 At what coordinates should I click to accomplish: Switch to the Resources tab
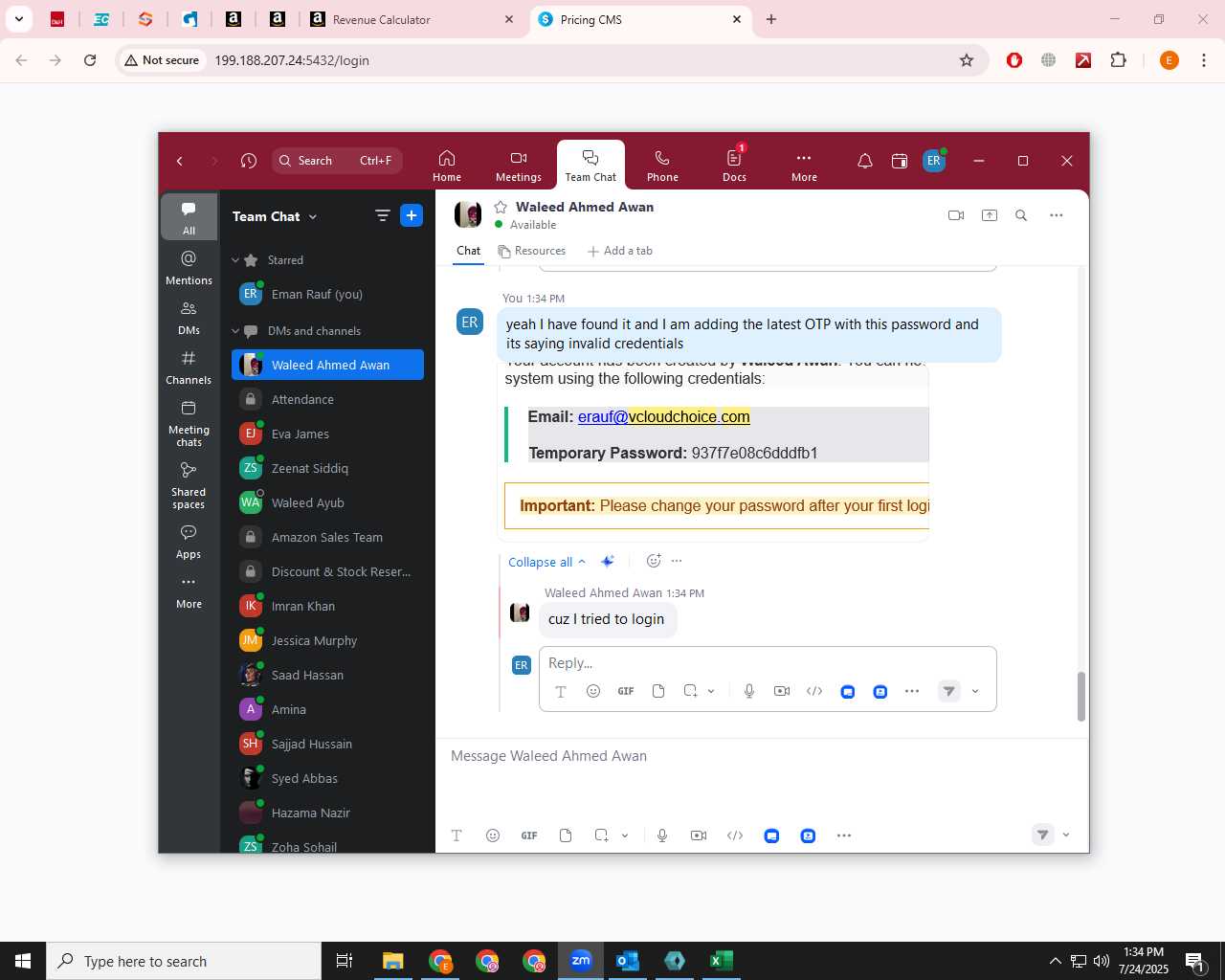(532, 251)
